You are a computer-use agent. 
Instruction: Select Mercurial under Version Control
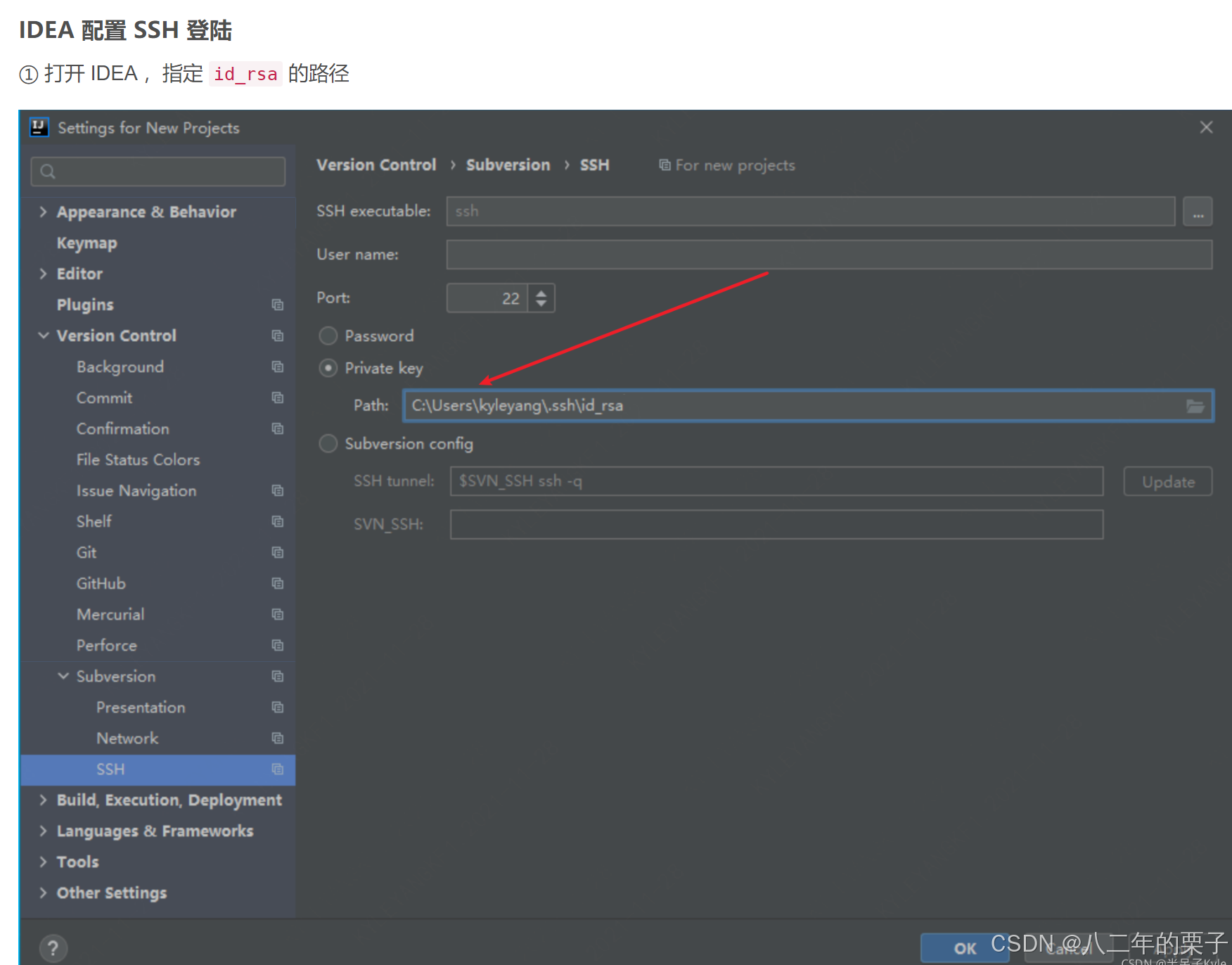110,614
